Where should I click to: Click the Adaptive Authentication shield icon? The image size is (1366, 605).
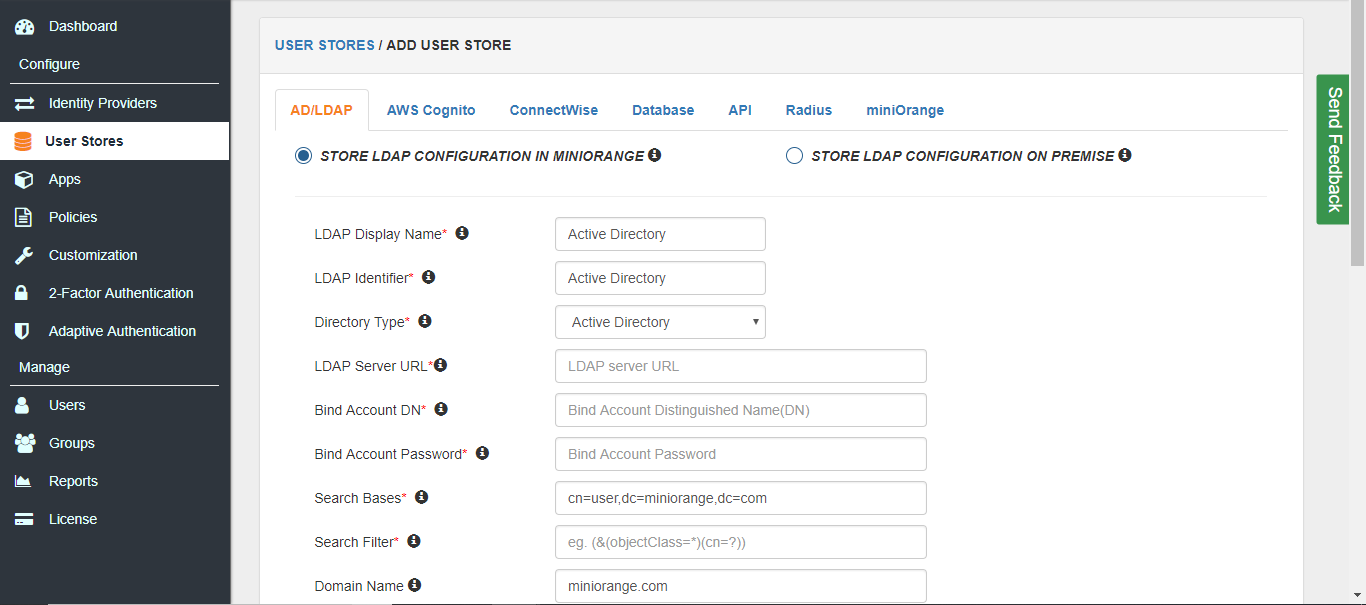pyautogui.click(x=22, y=331)
